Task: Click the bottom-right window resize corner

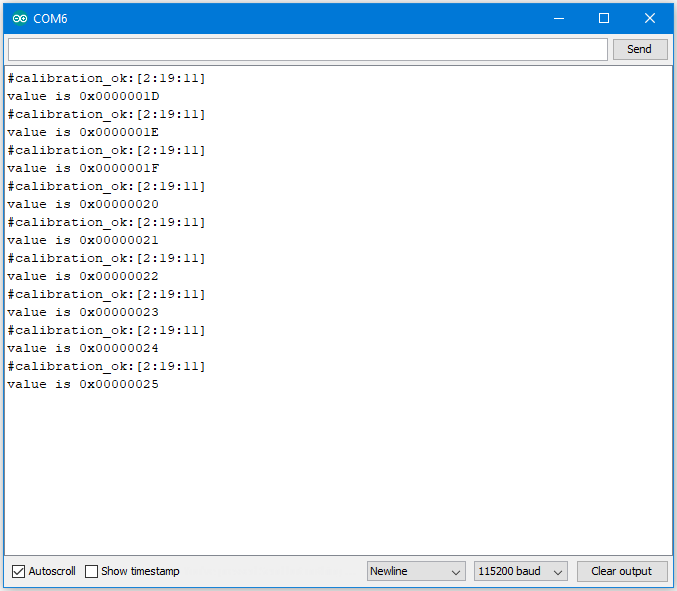Action: (672, 586)
